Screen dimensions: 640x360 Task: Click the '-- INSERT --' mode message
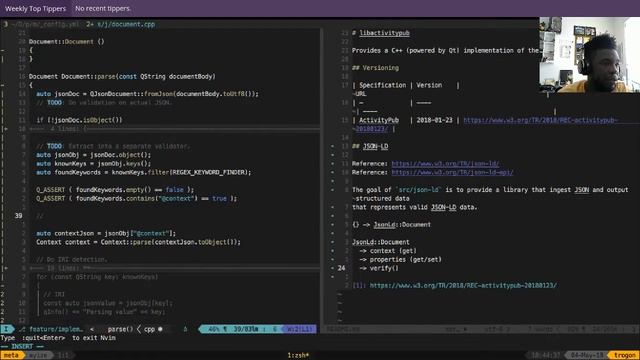(22, 347)
